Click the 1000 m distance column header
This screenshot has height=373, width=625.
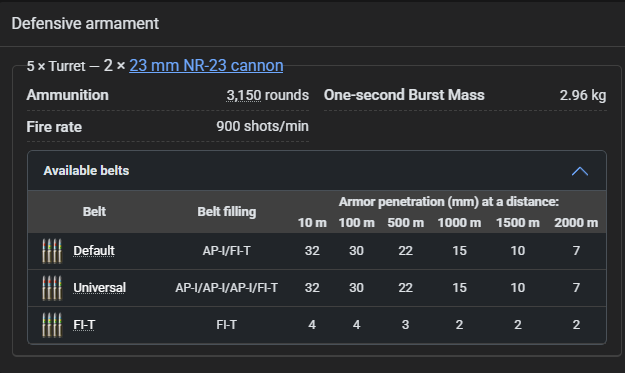[x=459, y=223]
